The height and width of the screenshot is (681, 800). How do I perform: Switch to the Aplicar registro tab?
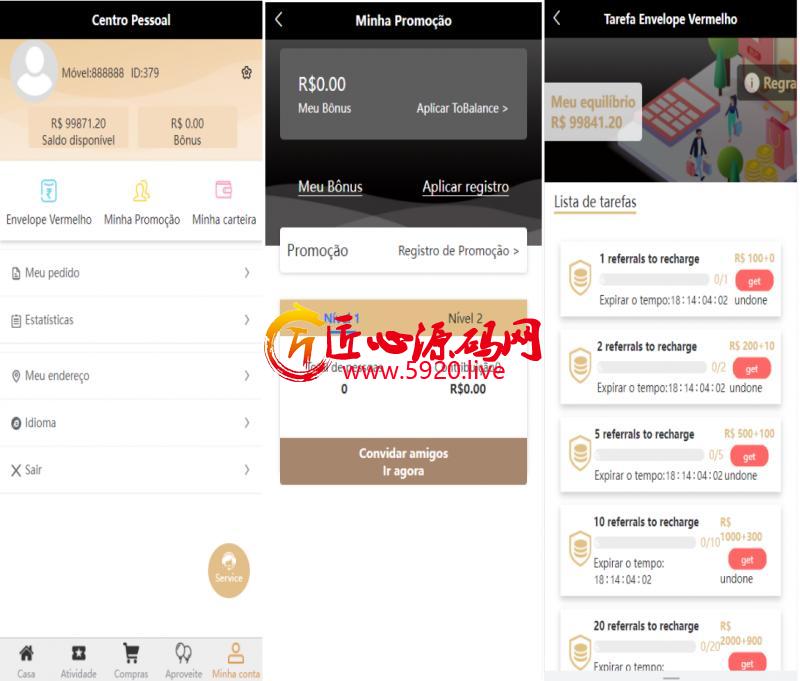[x=465, y=187]
